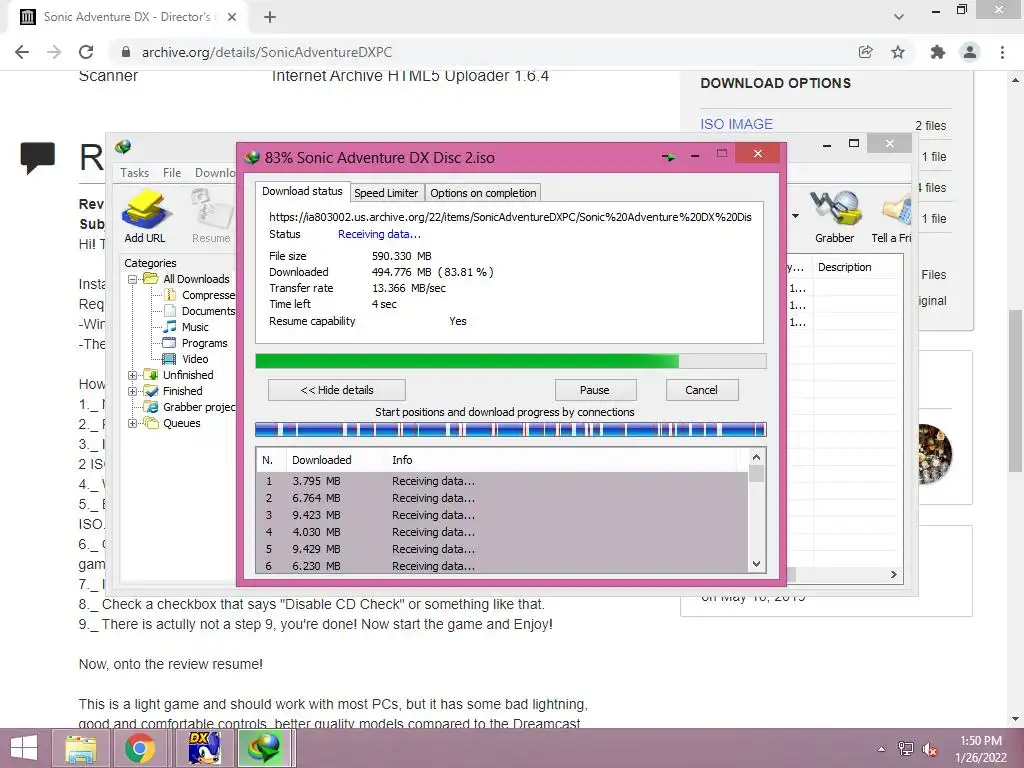Select the Programs category in tree
Viewport: 1024px width, 768px height.
204,343
